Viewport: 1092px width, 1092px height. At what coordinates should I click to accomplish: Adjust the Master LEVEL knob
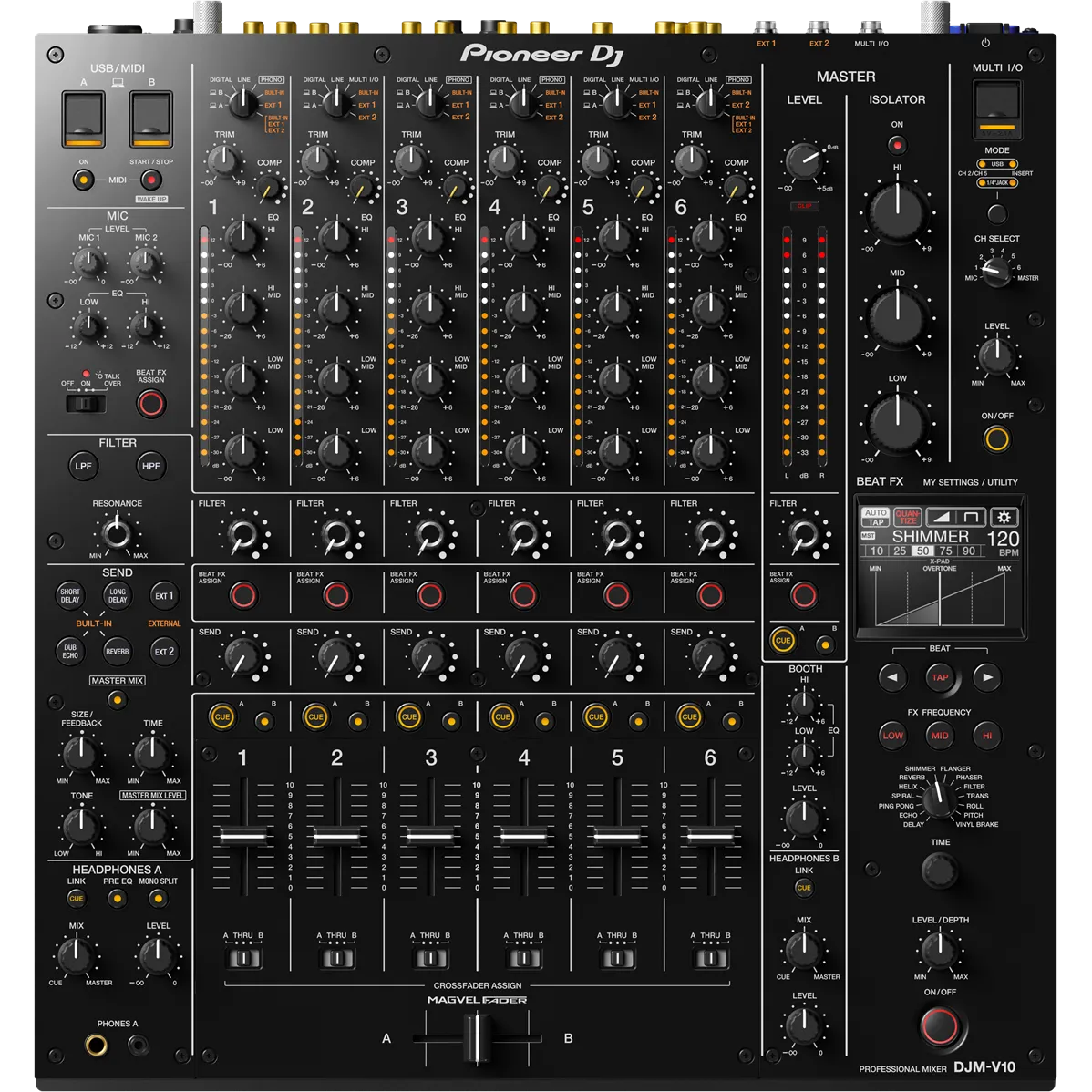[x=804, y=160]
